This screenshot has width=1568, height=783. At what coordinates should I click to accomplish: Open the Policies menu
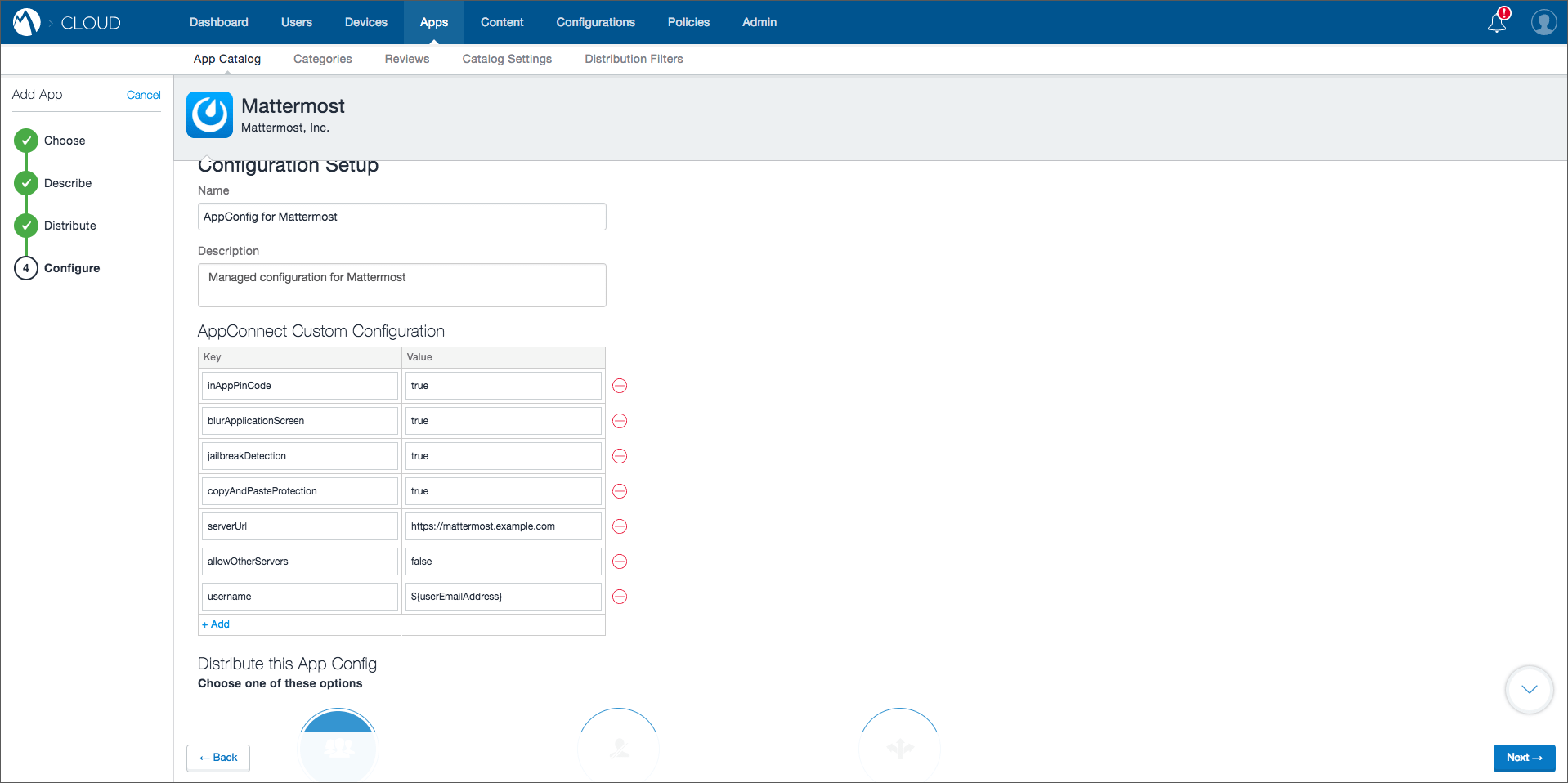[688, 22]
